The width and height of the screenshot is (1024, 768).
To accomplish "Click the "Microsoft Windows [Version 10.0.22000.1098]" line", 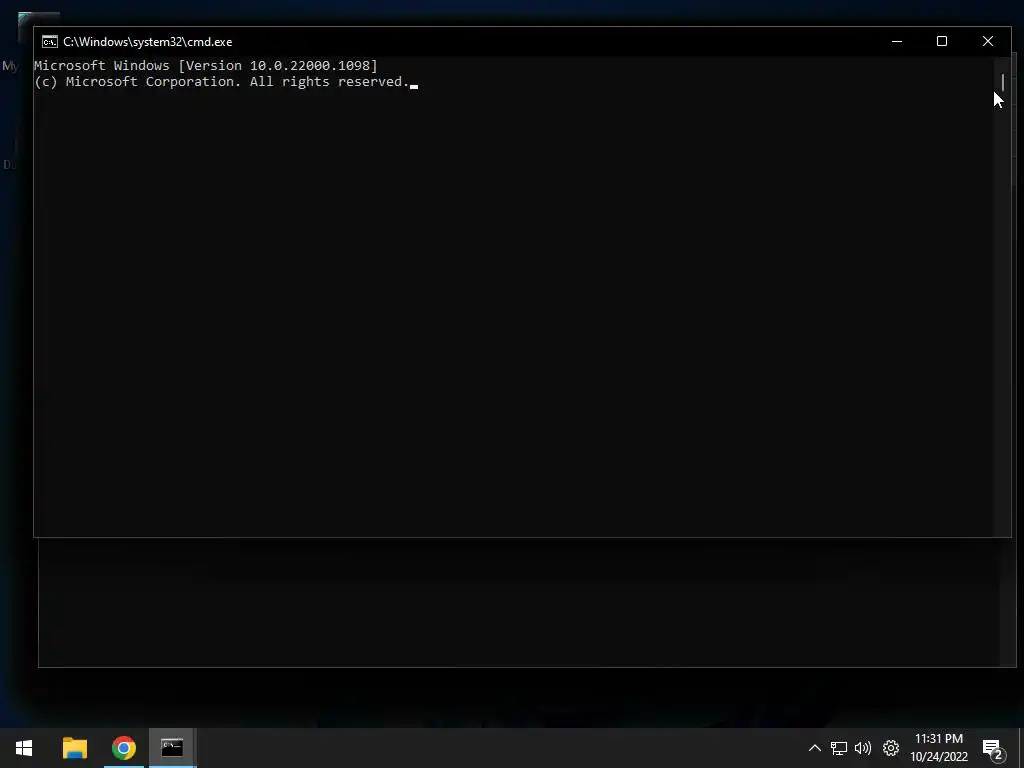I will [x=206, y=65].
